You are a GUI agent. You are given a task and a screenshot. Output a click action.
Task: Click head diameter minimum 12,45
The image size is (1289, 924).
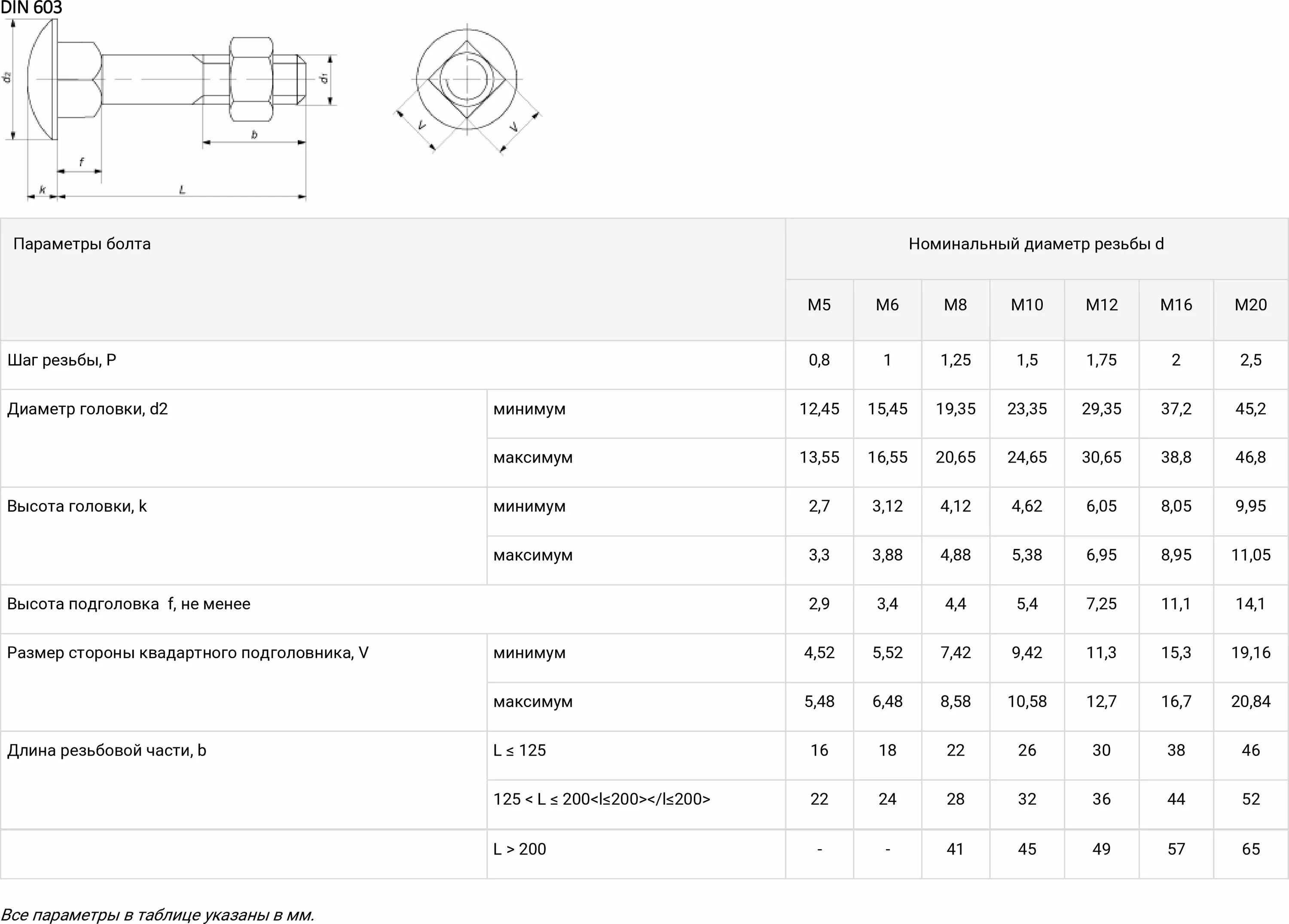click(819, 409)
